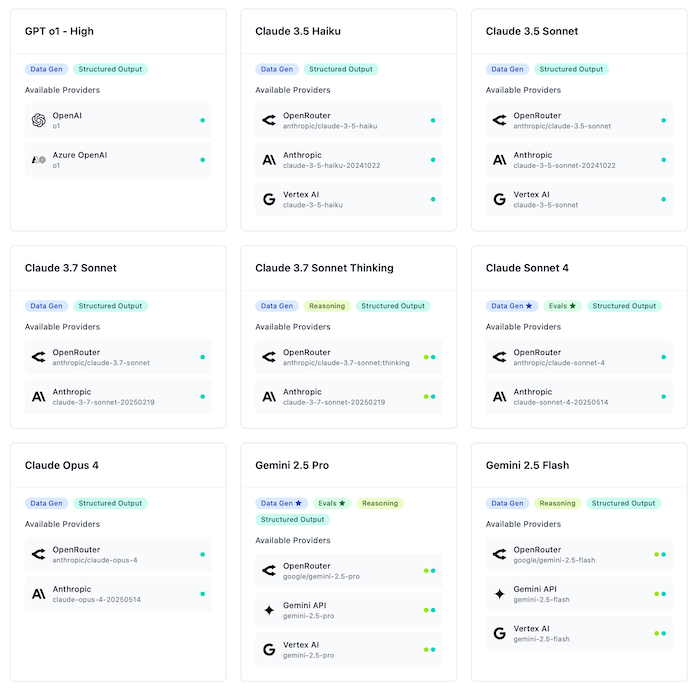The height and width of the screenshot is (691, 700).
Task: Click the OpenAI logo in GPT o1 card
Action: (38, 120)
